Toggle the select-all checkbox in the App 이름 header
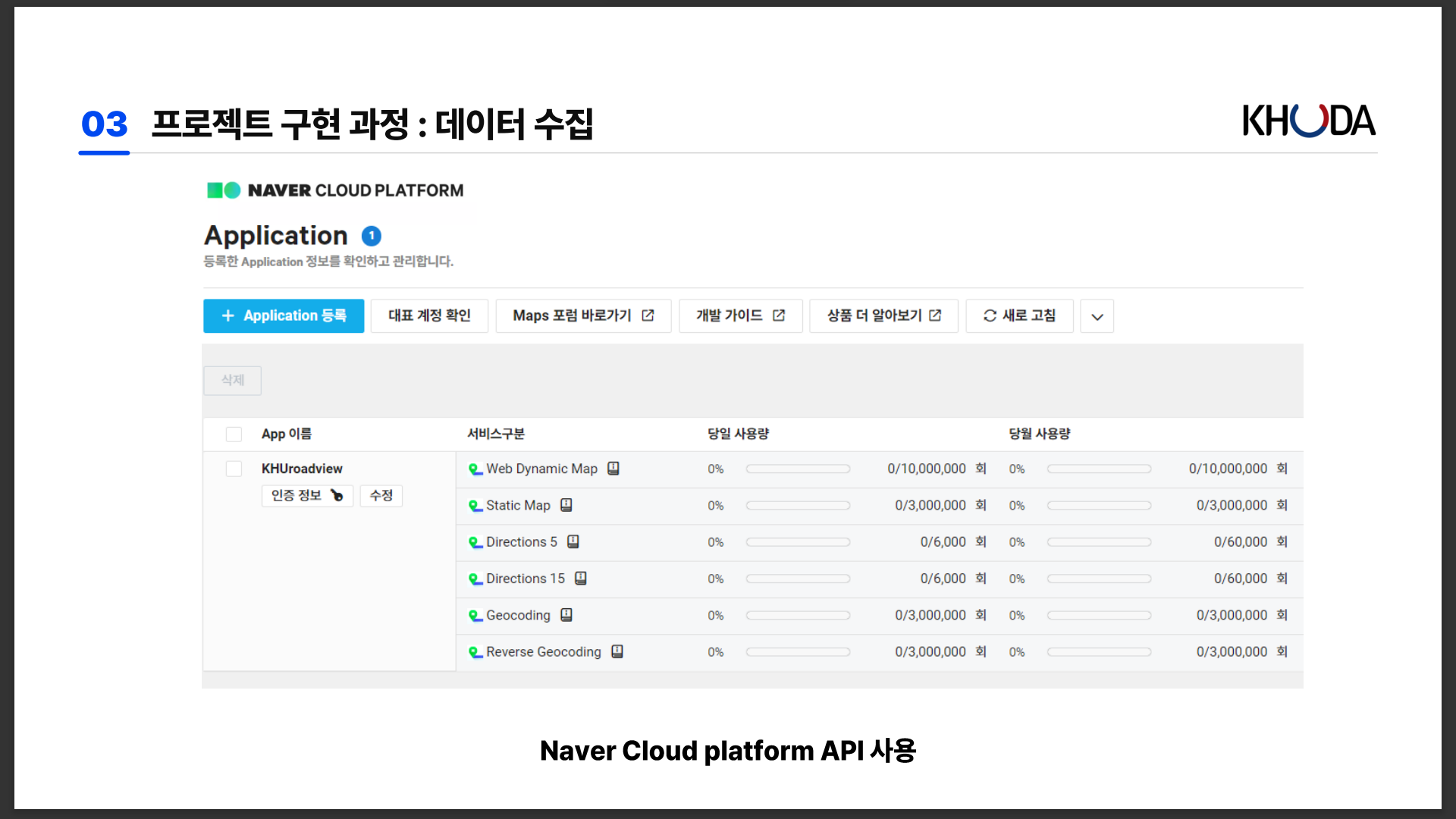Image resolution: width=1456 pixels, height=819 pixels. pyautogui.click(x=234, y=434)
